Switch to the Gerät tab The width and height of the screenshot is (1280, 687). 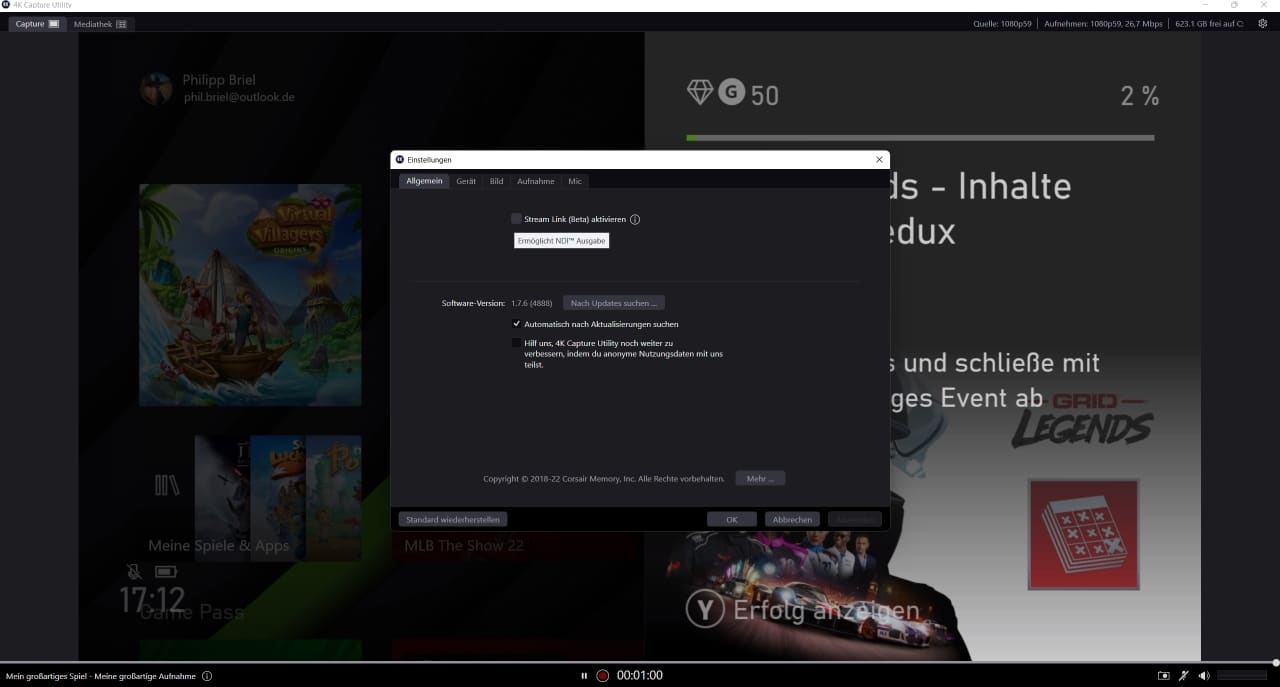(x=466, y=181)
